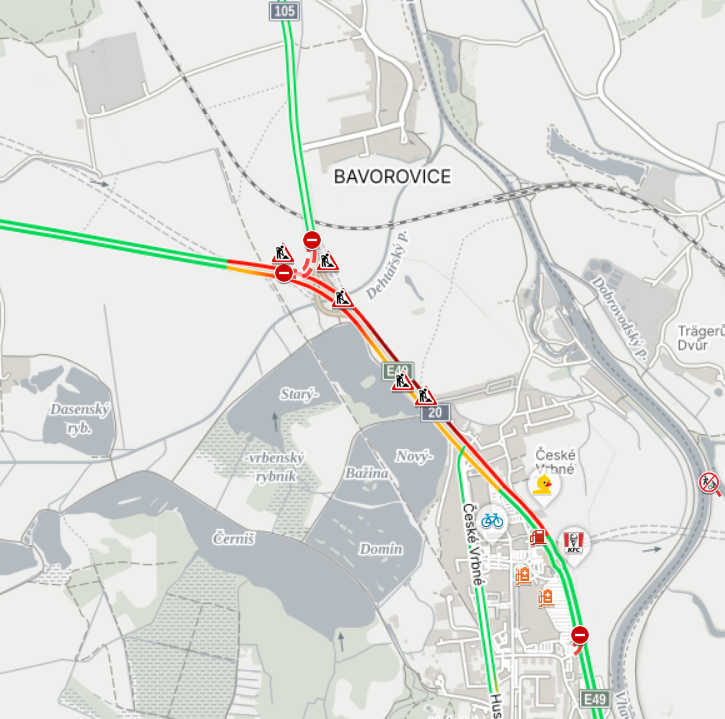This screenshot has width=725, height=719.
Task: Click the road closure sign on western junction
Action: 284,273
